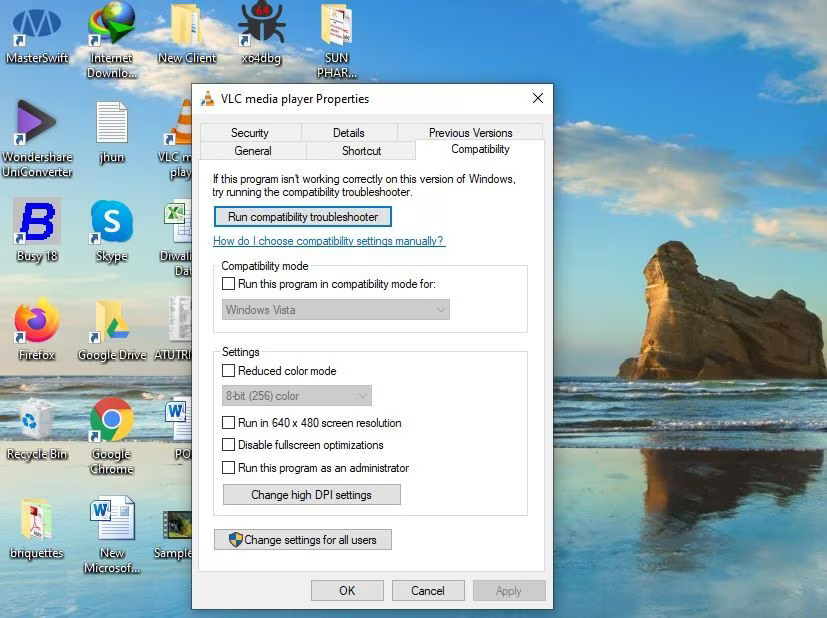827x618 pixels.
Task: Enable Run this program in compatibility mode
Action: click(x=228, y=284)
